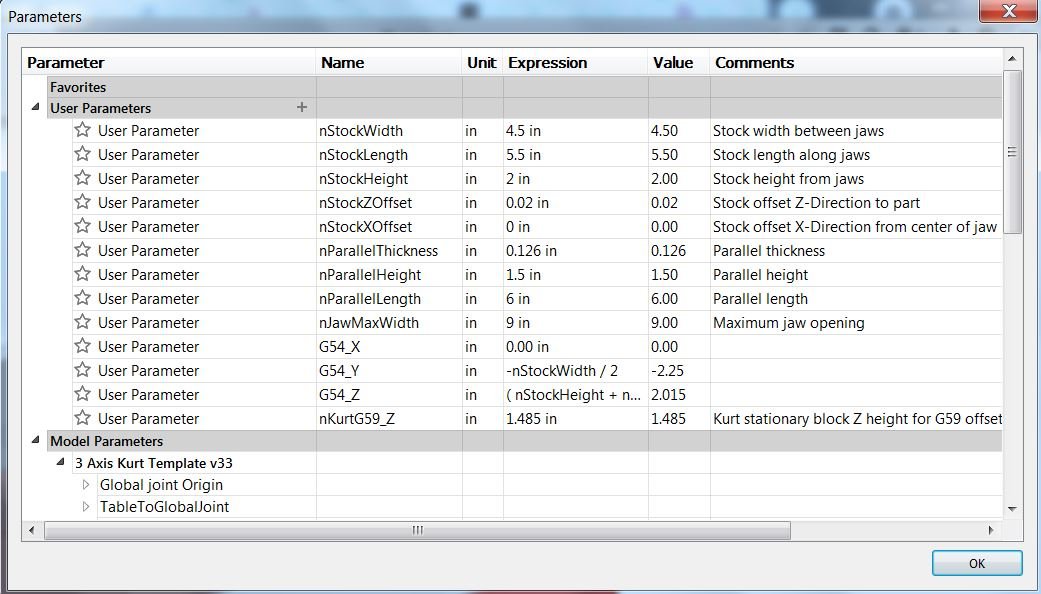
Task: Star the nParallelLength parameter
Action: (82, 297)
